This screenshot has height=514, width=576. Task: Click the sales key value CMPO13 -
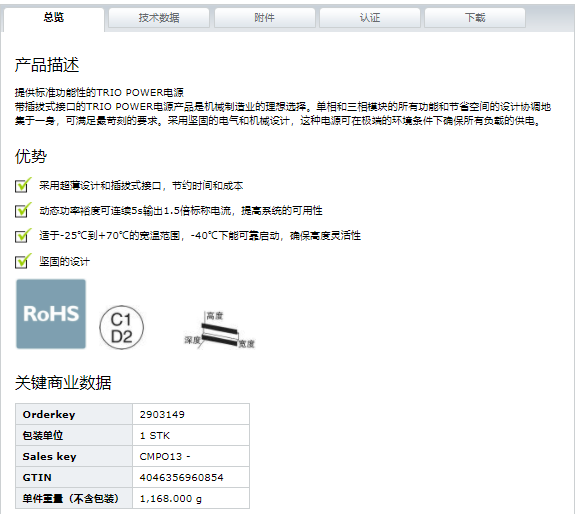[x=165, y=456]
